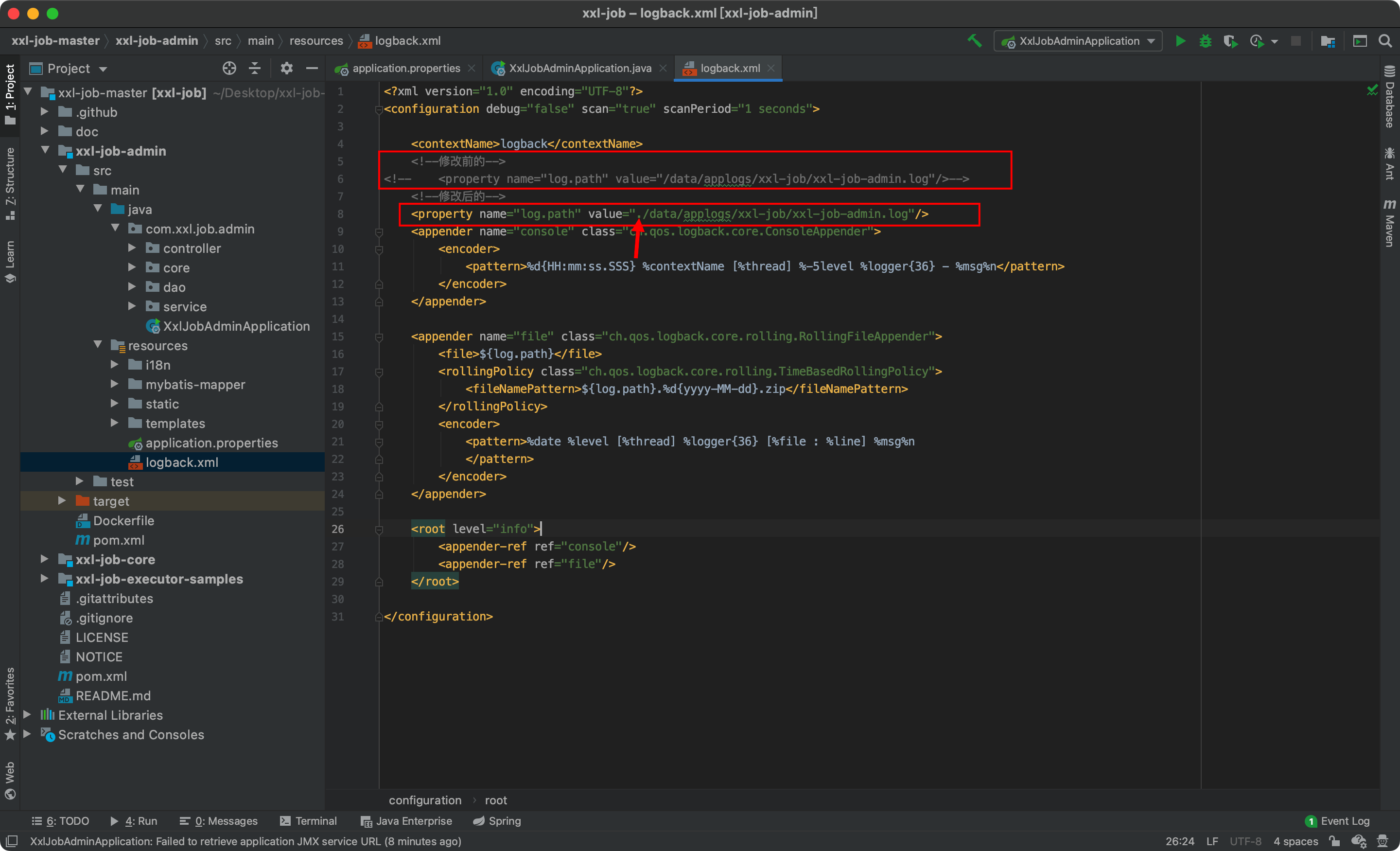Open the Run tool window
The image size is (1400, 851).
(134, 821)
